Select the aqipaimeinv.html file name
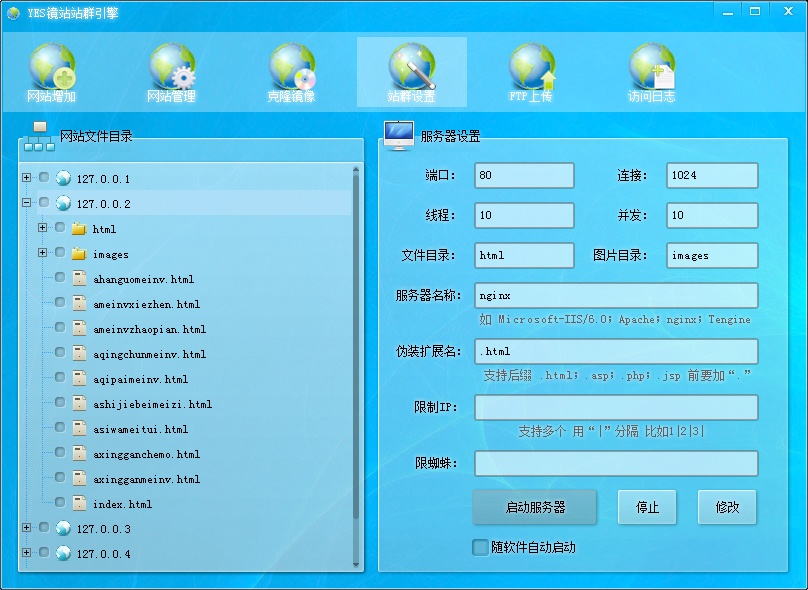This screenshot has width=808, height=590. pyautogui.click(x=140, y=380)
